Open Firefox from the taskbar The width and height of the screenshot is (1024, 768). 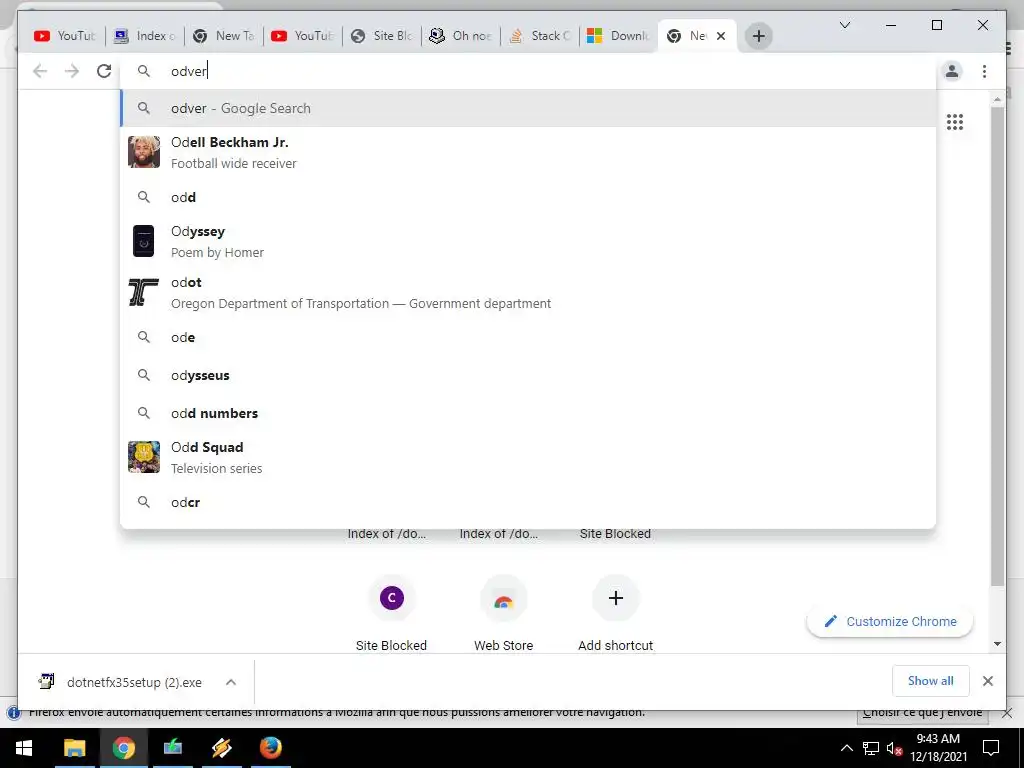point(270,748)
